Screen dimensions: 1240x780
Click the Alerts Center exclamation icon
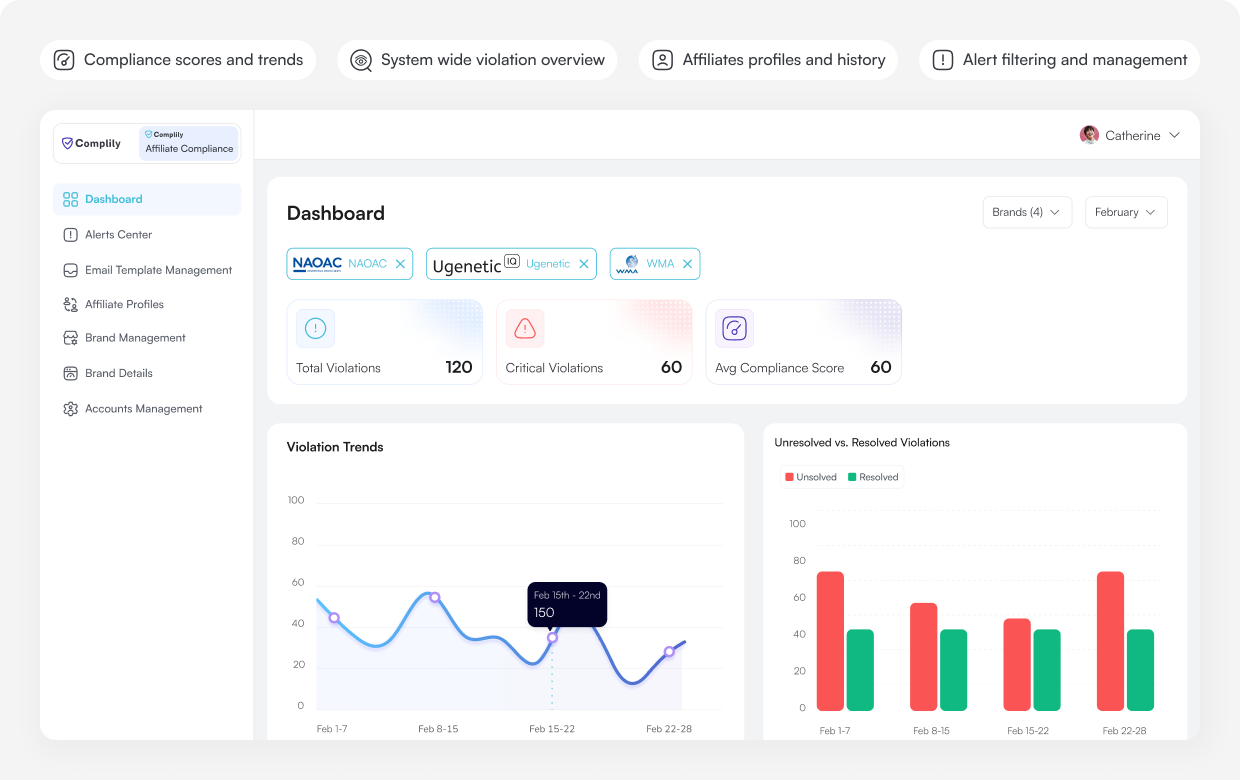(70, 235)
